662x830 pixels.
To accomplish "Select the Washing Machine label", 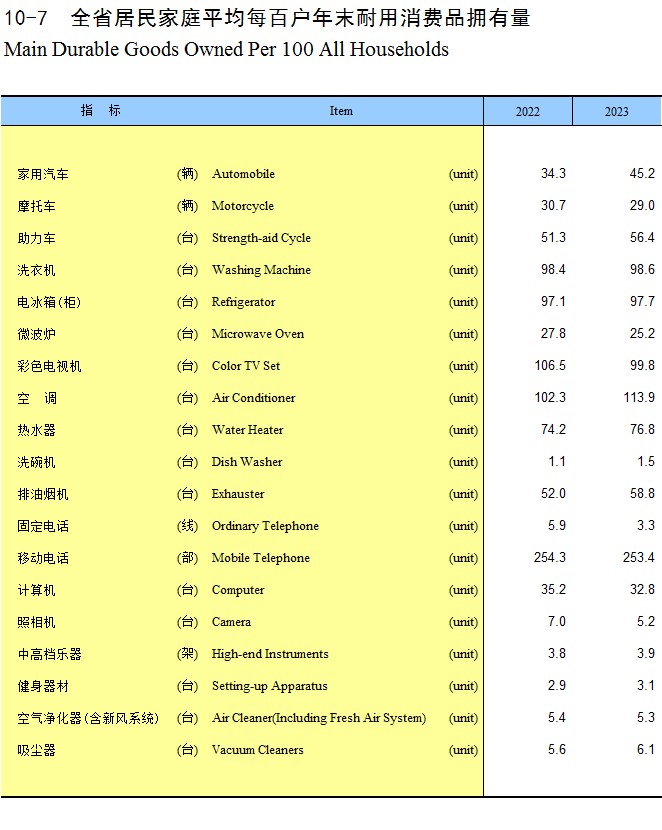I will 261,269.
